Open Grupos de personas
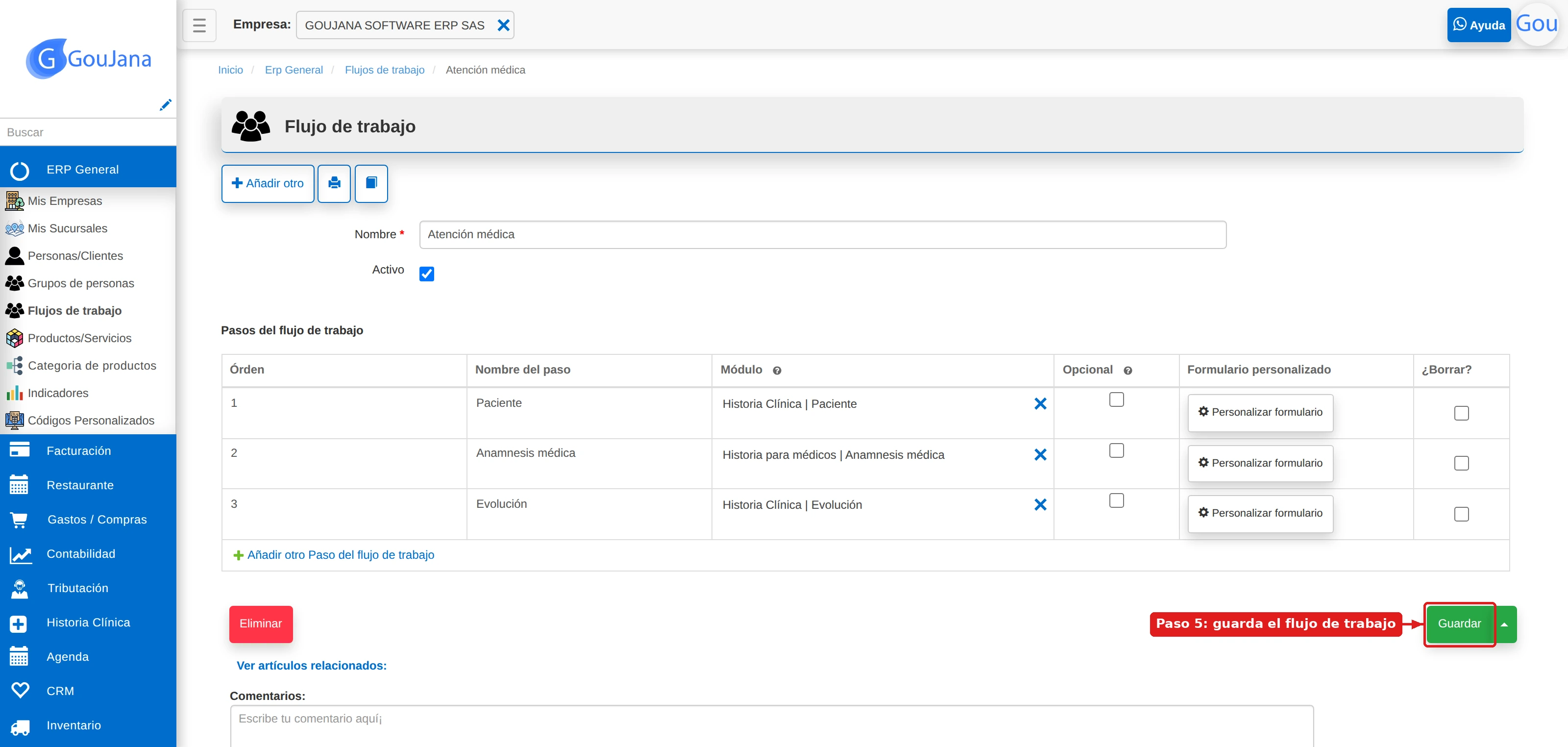 tap(88, 283)
